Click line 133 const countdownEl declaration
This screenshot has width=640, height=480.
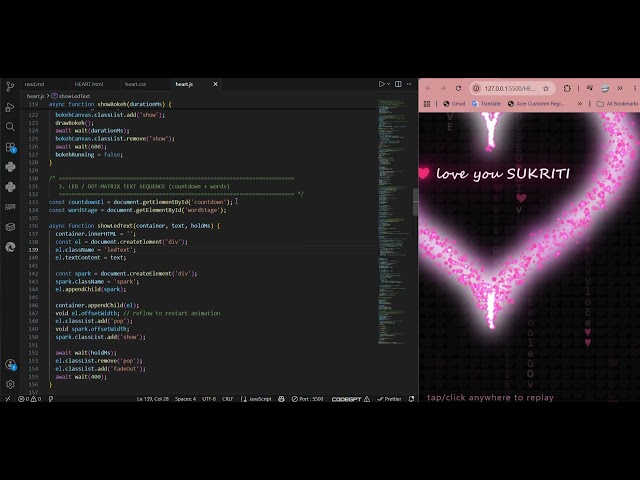pyautogui.click(x=140, y=202)
